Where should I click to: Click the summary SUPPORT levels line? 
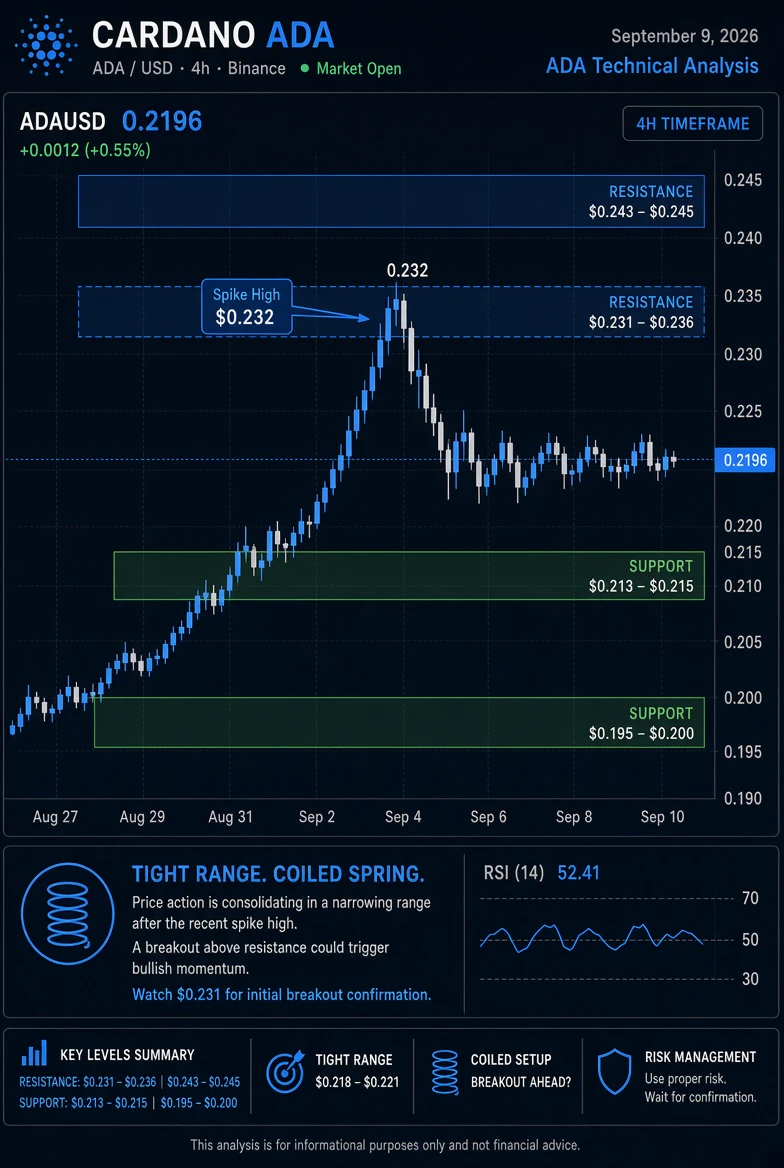pos(128,1102)
